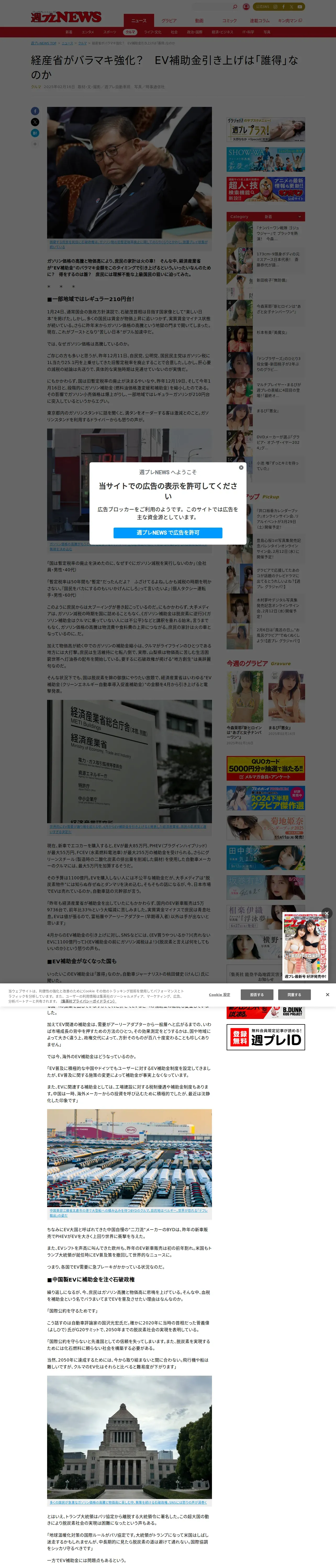Open the SHOWWA sidebar banner
The height and width of the screenshot is (1568, 336).
coord(266,159)
